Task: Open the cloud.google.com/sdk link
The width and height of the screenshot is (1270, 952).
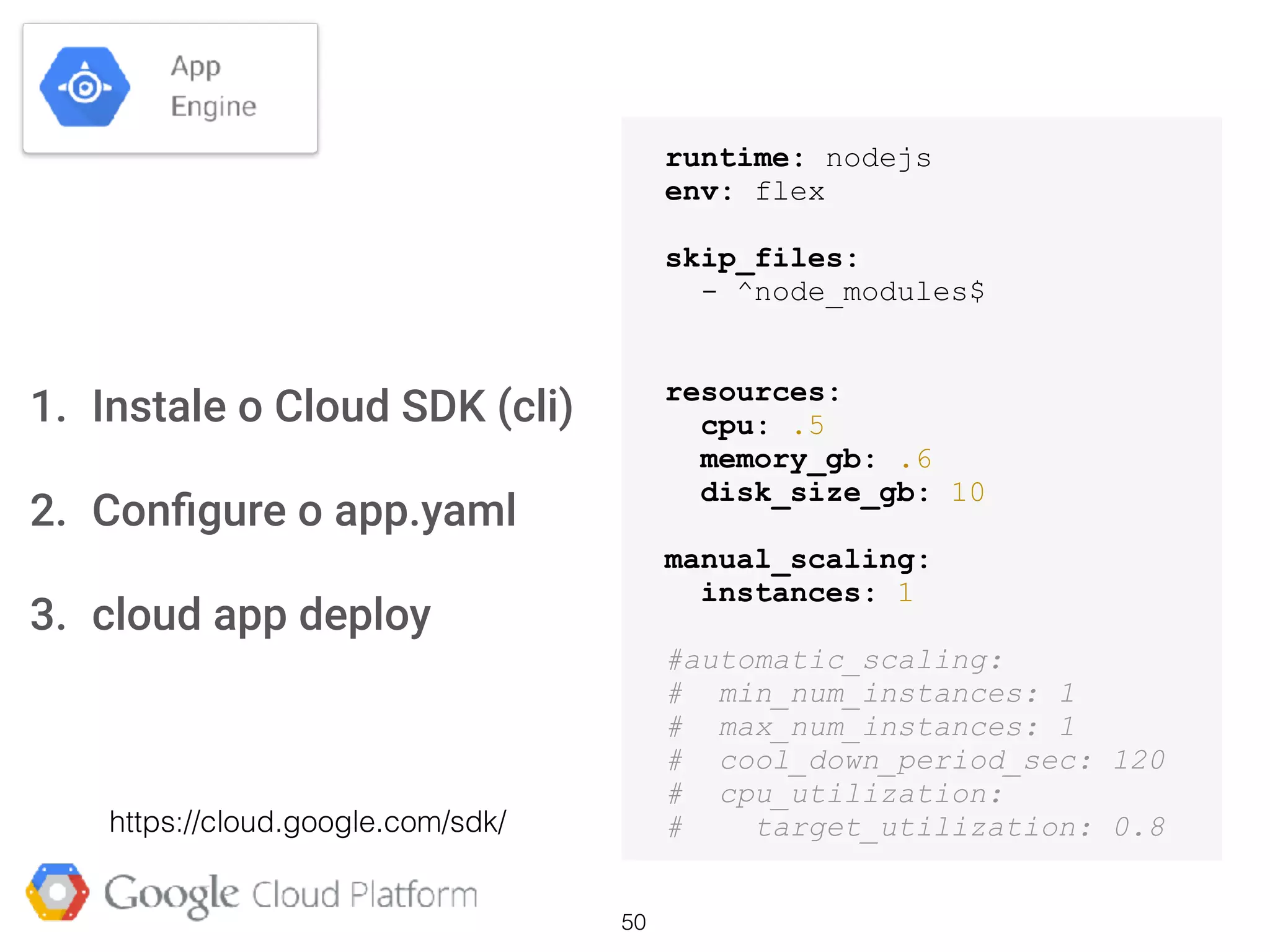Action: tap(308, 822)
